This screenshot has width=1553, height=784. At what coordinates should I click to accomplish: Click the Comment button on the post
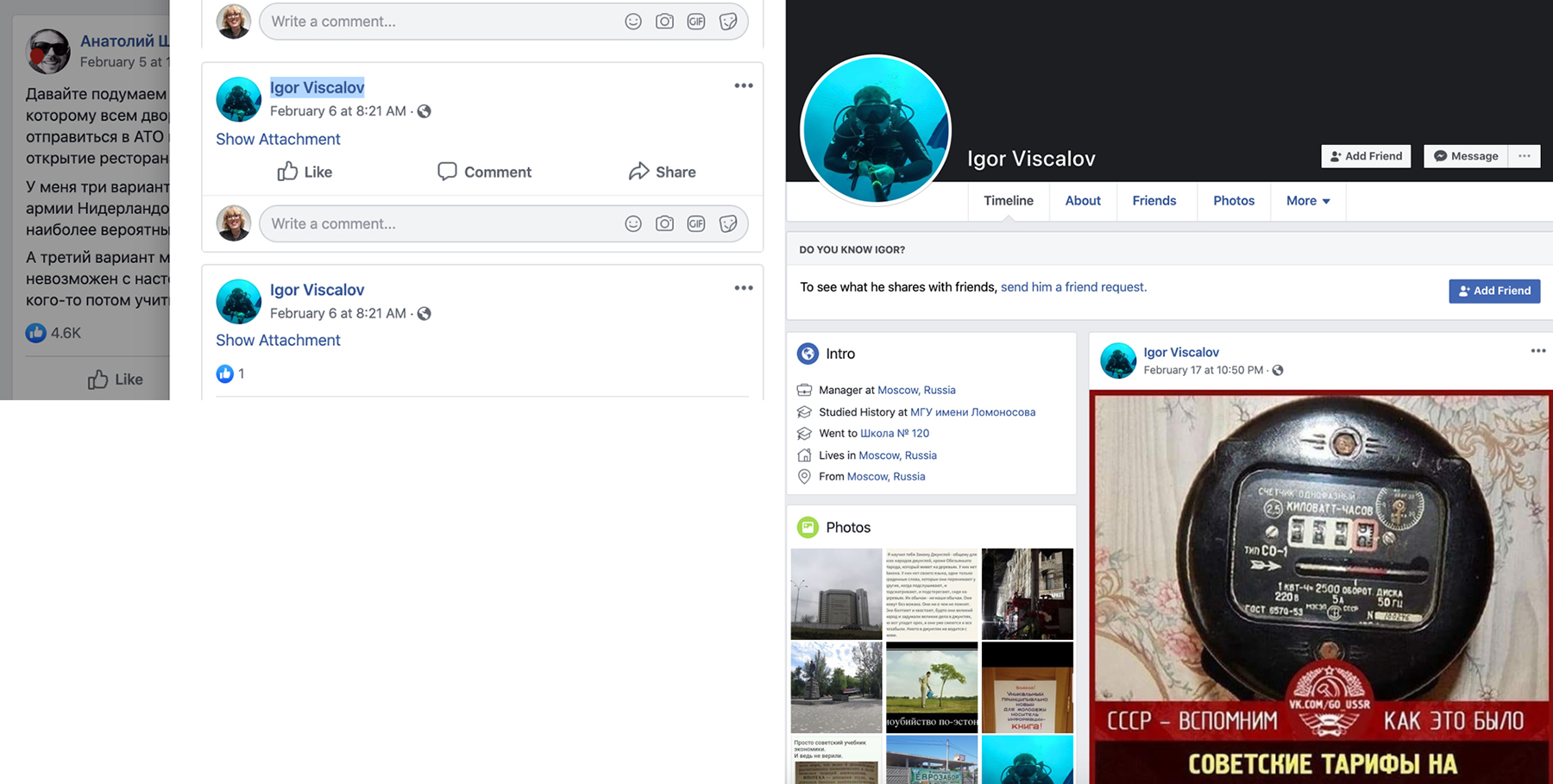[x=484, y=172]
